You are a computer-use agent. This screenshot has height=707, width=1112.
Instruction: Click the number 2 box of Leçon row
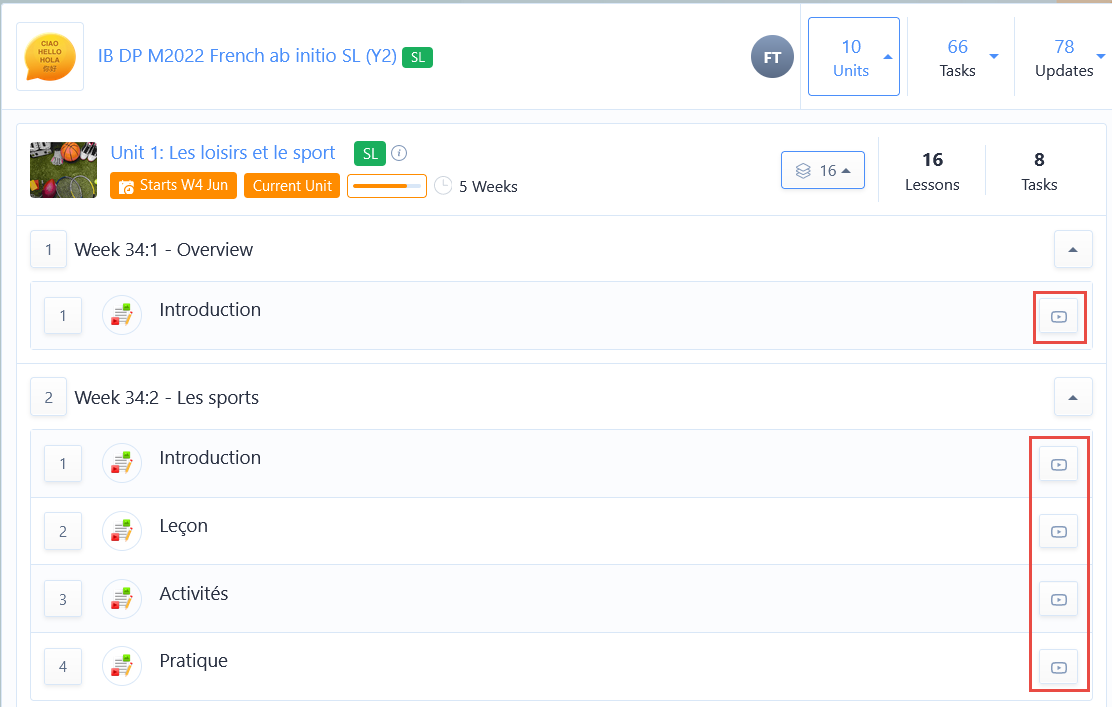[x=63, y=531]
